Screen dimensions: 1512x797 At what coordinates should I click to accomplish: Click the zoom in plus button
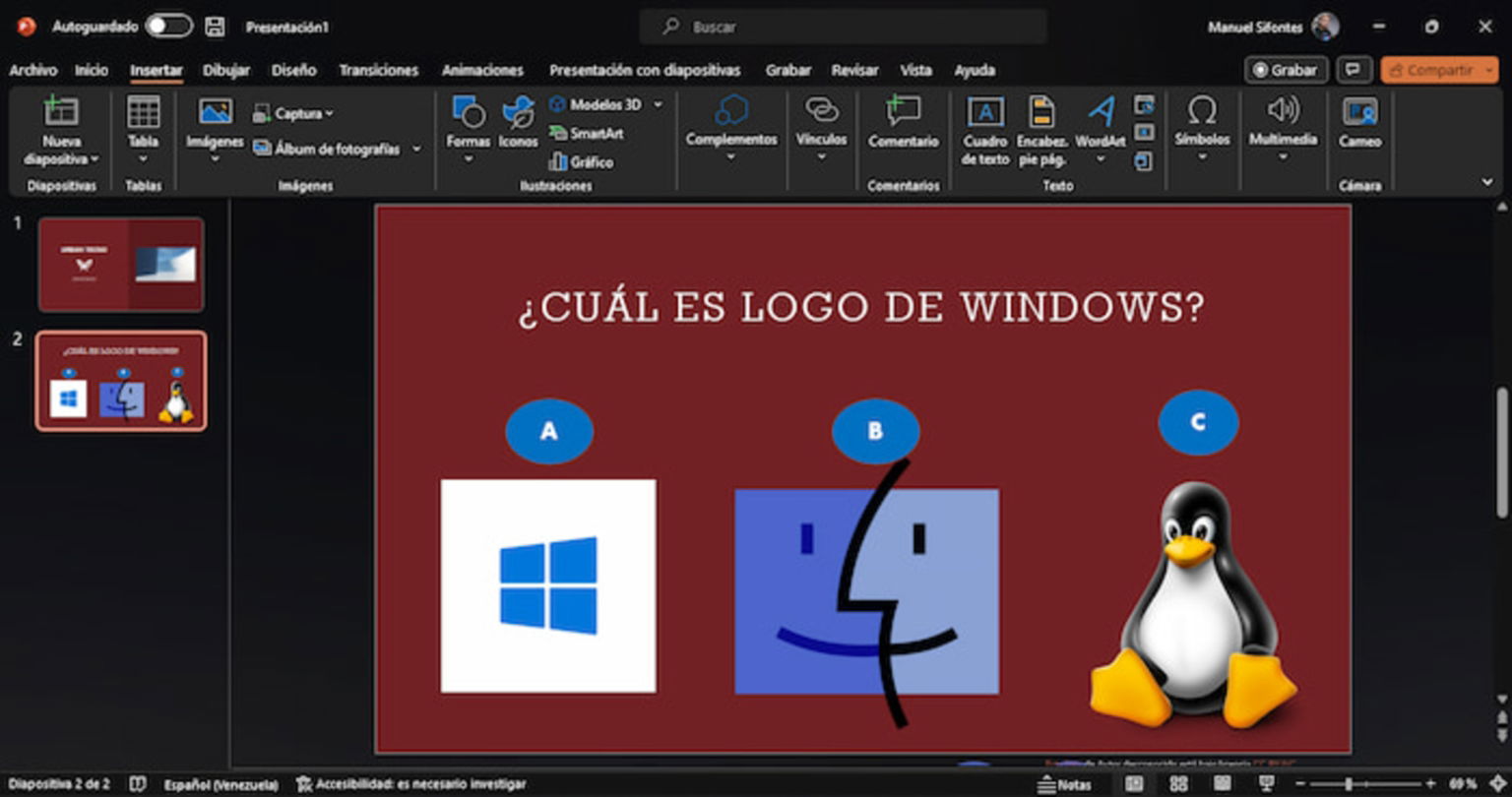pyautogui.click(x=1431, y=784)
